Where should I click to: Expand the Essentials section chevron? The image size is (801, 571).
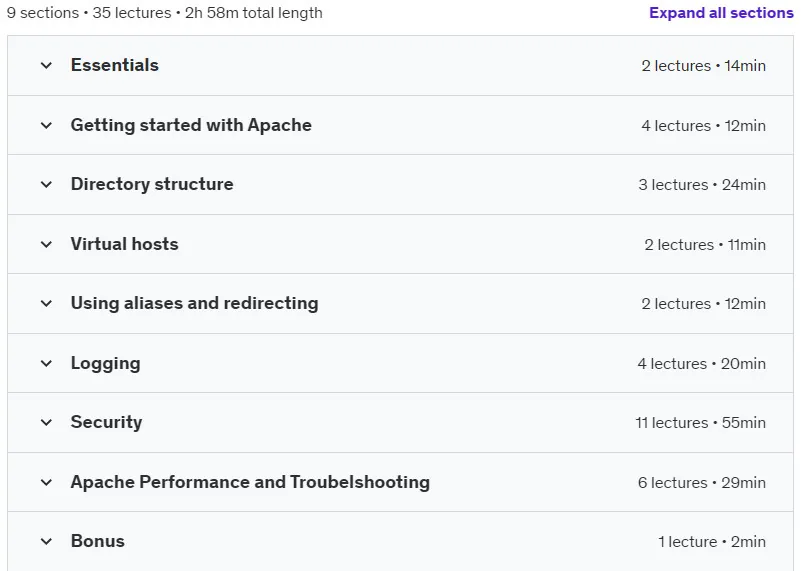point(46,65)
